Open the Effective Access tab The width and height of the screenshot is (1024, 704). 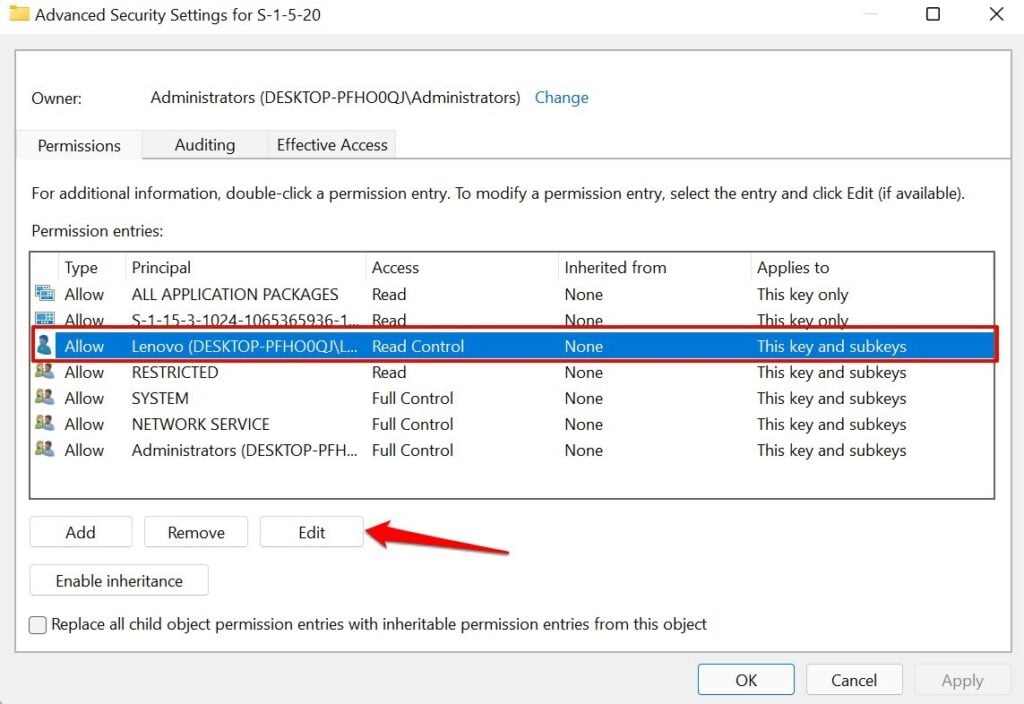(x=332, y=145)
